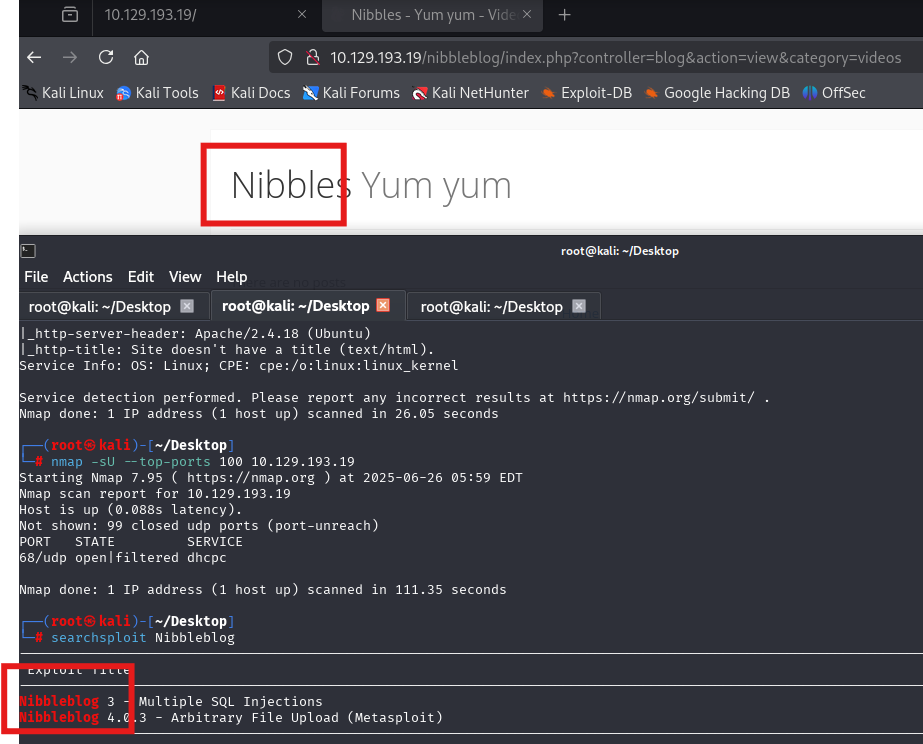This screenshot has height=744, width=923.
Task: Open the Firefox View icon beside the tabs
Action: pyautogui.click(x=70, y=14)
